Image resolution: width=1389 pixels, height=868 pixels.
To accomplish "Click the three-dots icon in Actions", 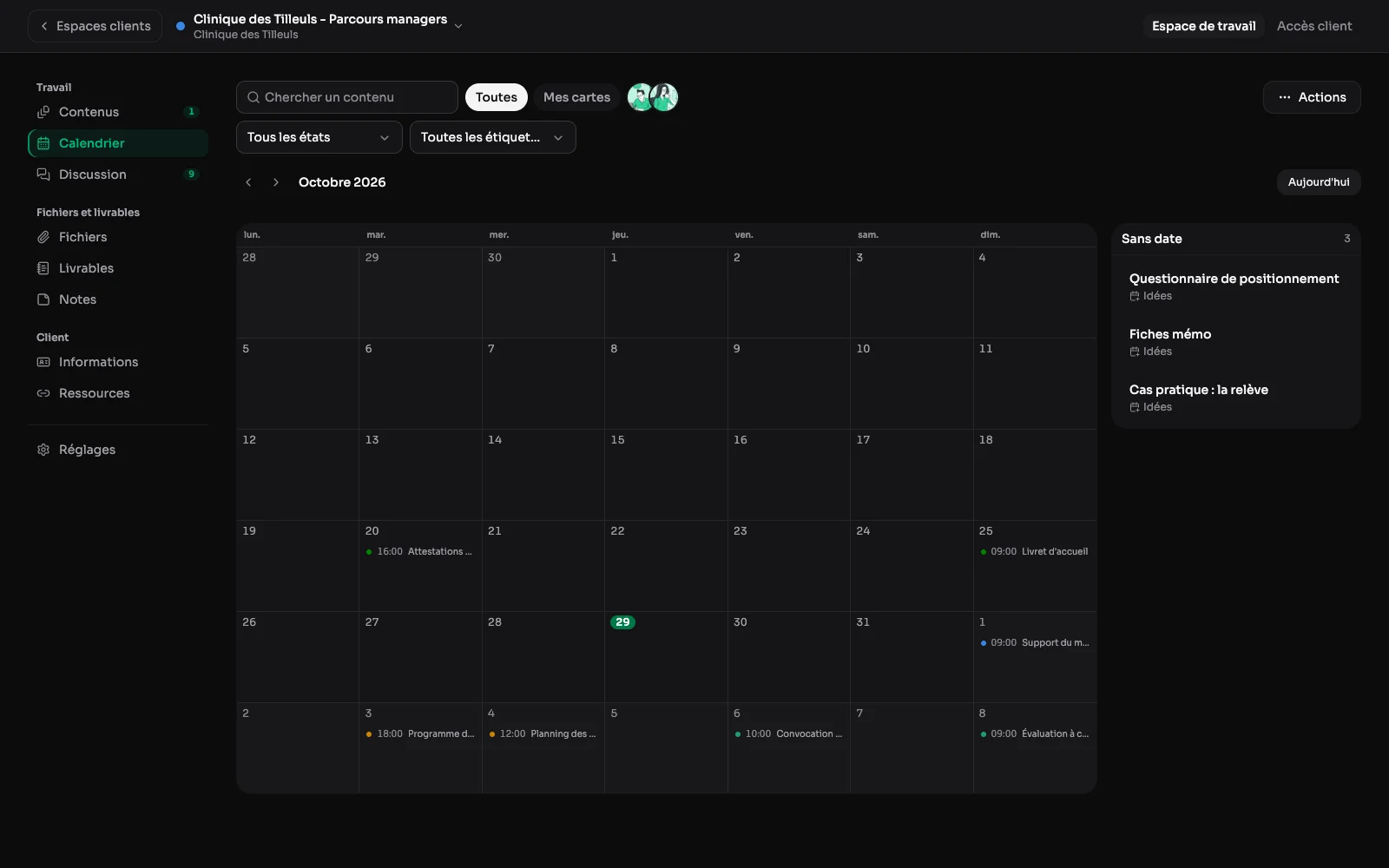I will (1285, 97).
